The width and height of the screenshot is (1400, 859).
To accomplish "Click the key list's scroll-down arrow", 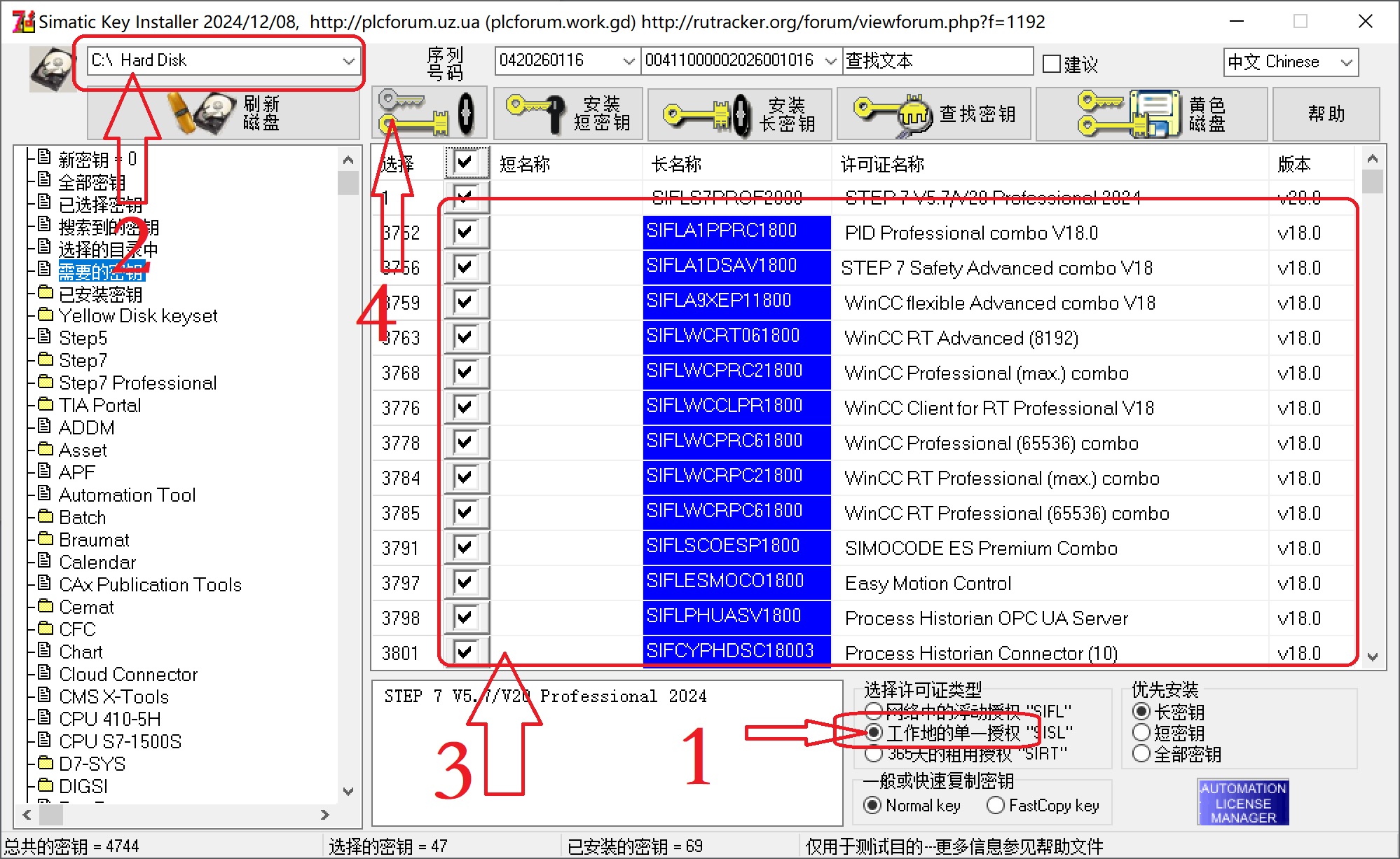I will coord(1372,657).
